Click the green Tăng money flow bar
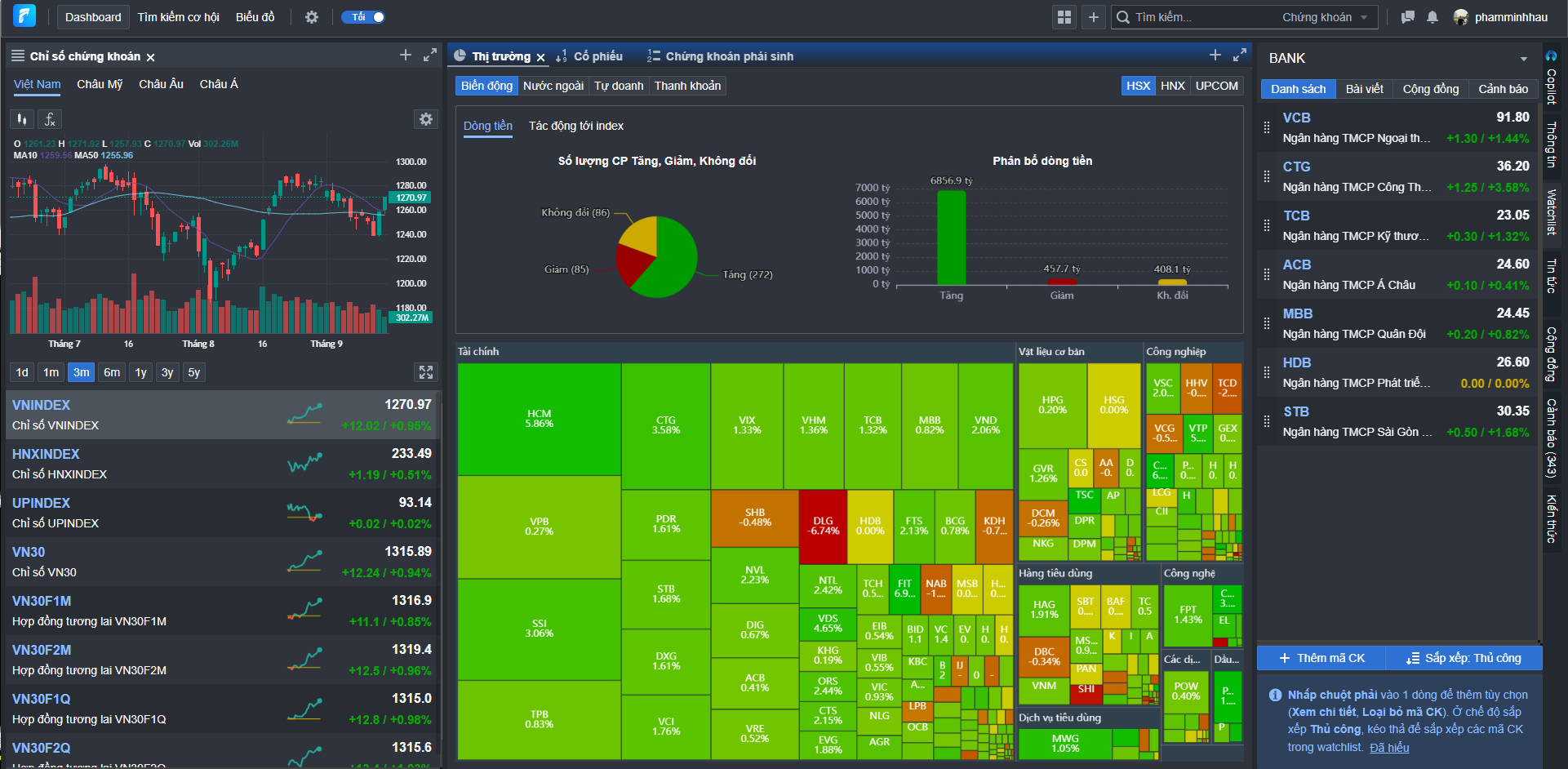The image size is (1568, 769). (951, 238)
